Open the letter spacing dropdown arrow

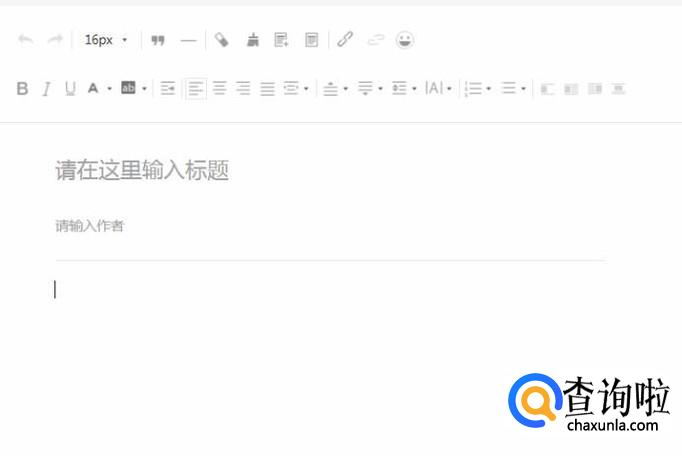449,89
